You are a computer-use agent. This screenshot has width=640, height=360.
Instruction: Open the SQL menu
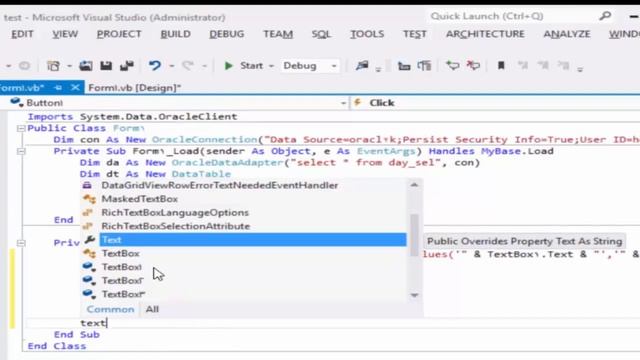click(321, 34)
